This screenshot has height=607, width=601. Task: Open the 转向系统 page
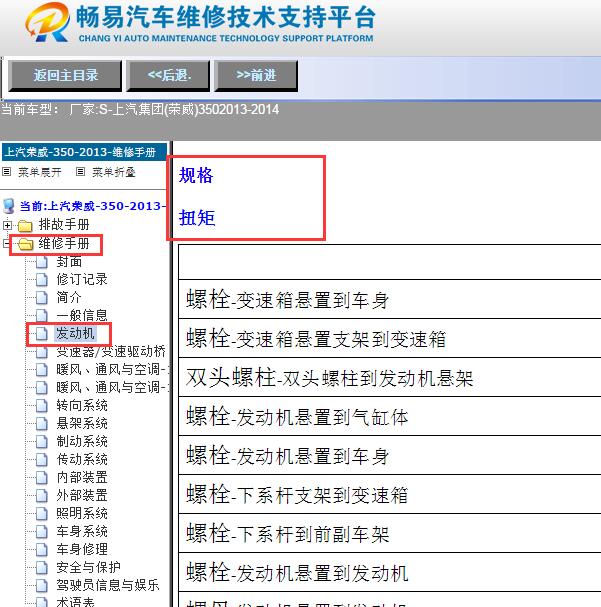(x=82, y=405)
